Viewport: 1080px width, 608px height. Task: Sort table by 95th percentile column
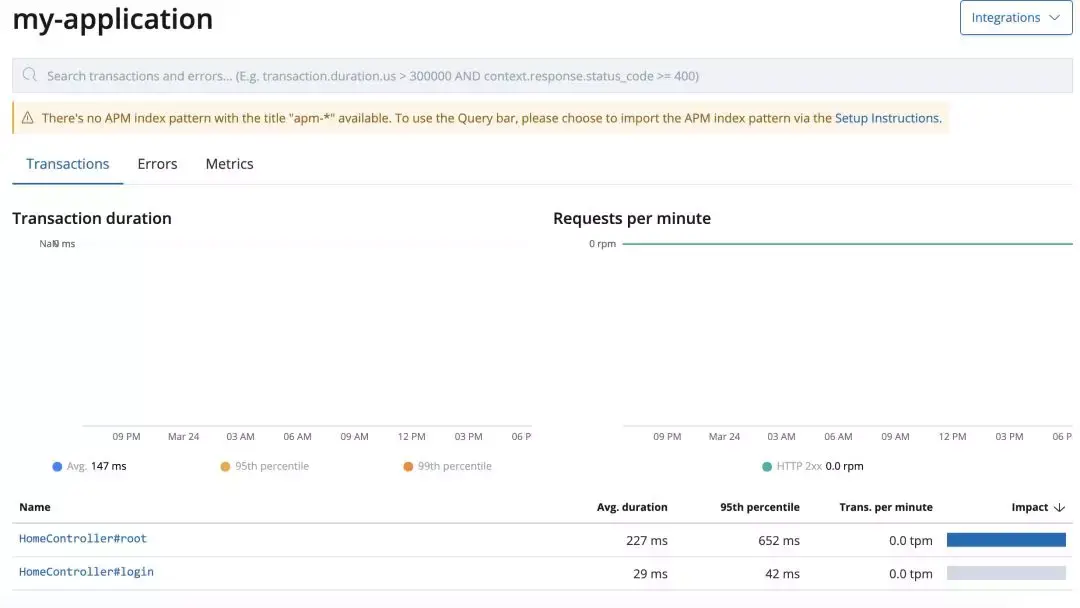click(x=759, y=508)
